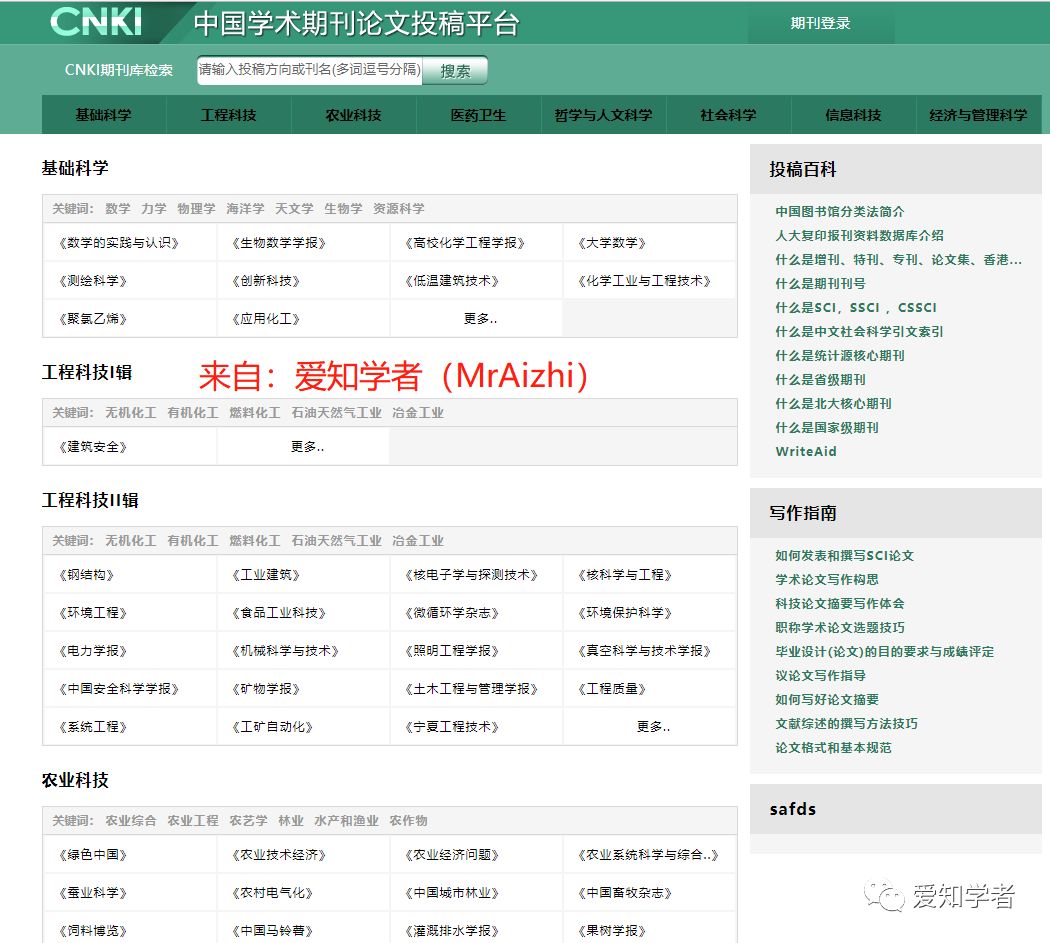Screen dimensions: 1050x943
Task: Open 职称学术论文选题技巧 guide
Action: click(840, 628)
